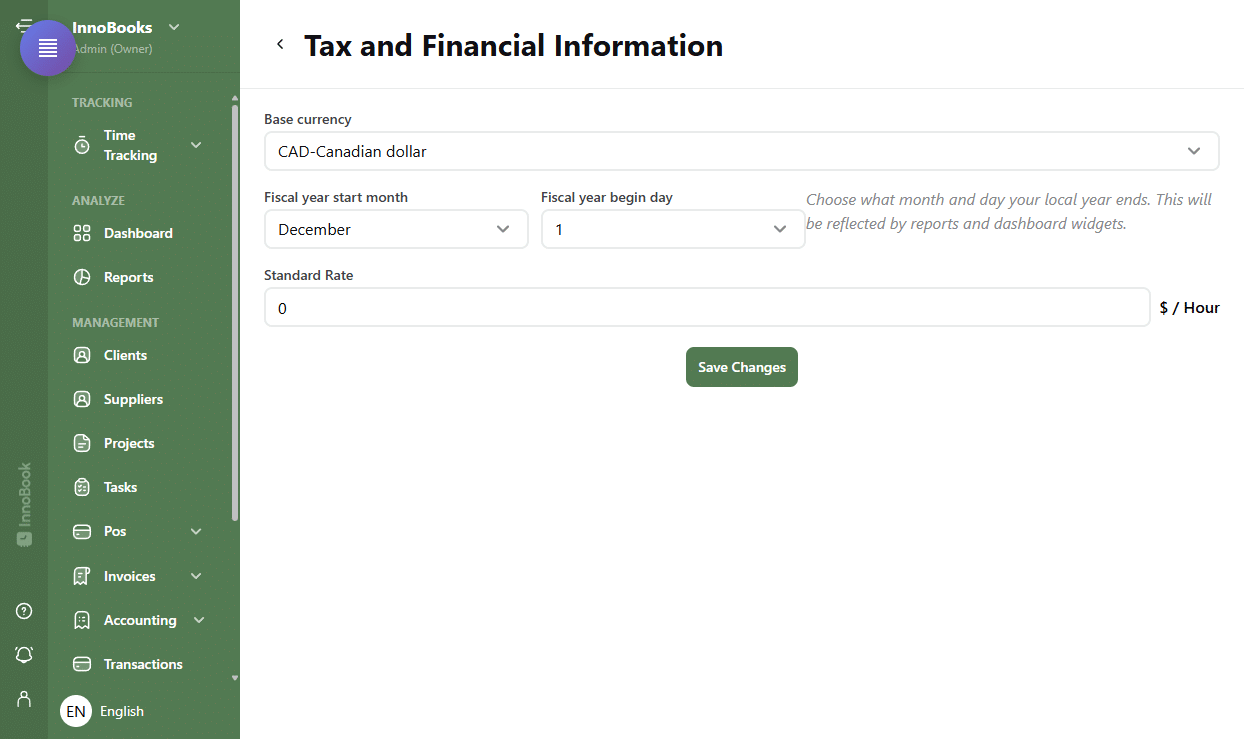Open notifications bell icon
The height and width of the screenshot is (739, 1244).
click(x=24, y=654)
